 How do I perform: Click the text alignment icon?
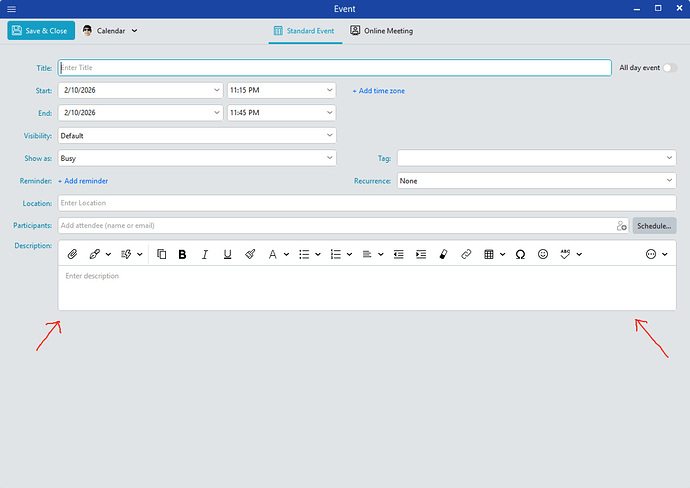point(367,254)
